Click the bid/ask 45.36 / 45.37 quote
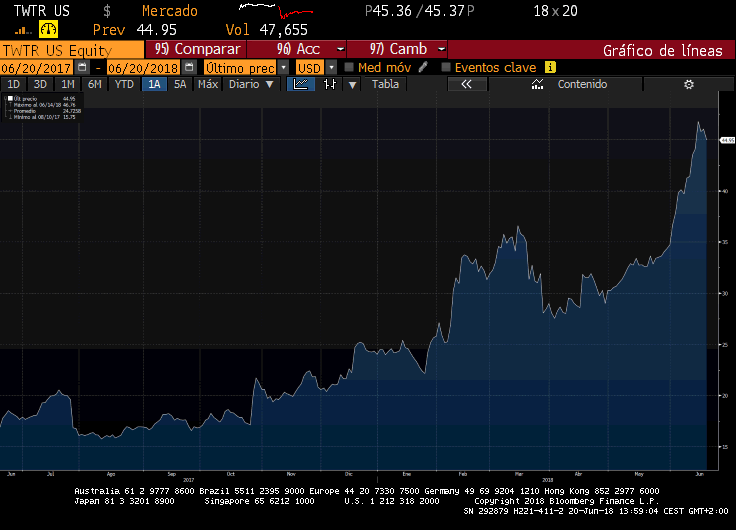This screenshot has width=736, height=530. coord(419,11)
